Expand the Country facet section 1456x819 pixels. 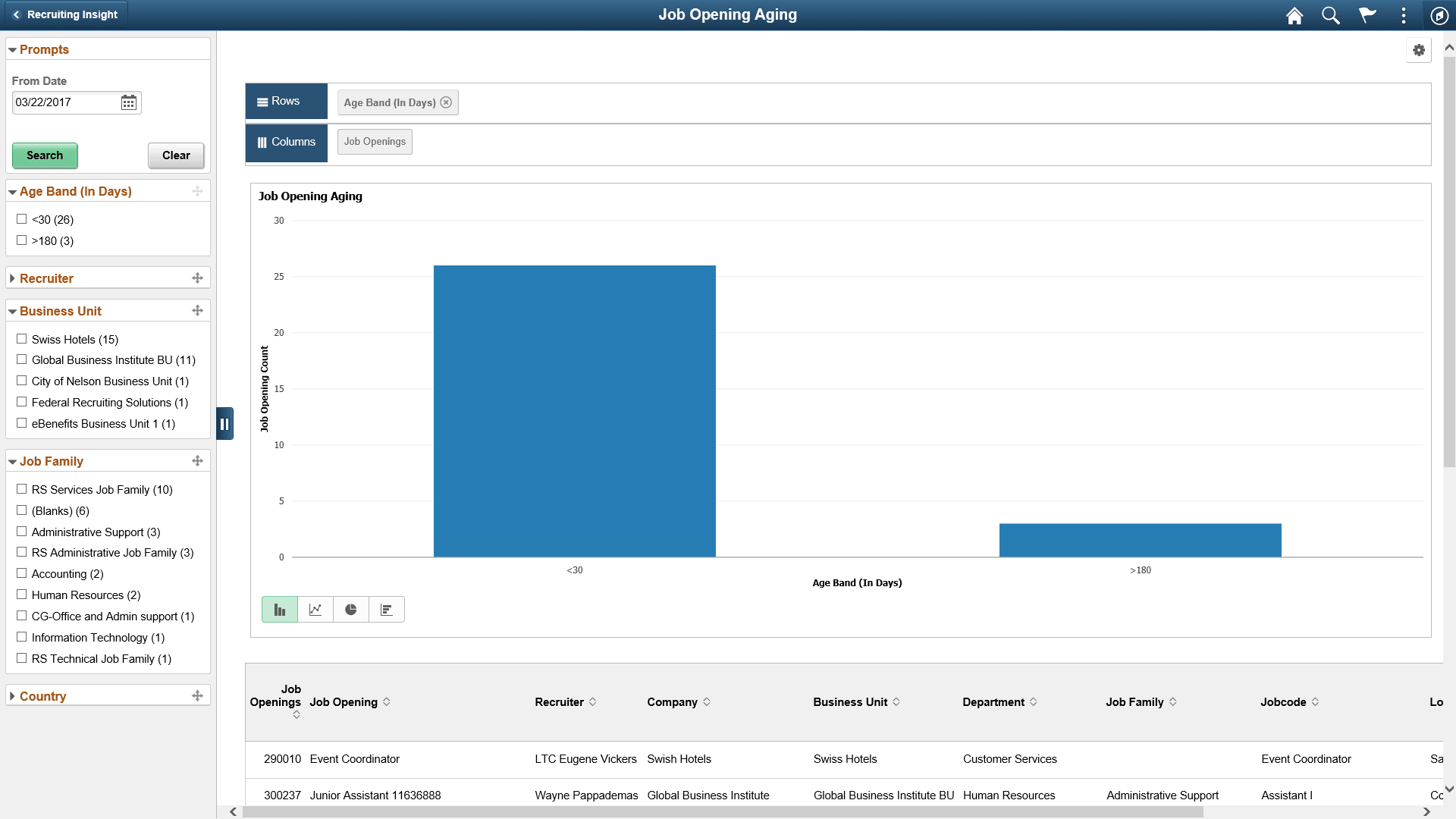(x=42, y=696)
